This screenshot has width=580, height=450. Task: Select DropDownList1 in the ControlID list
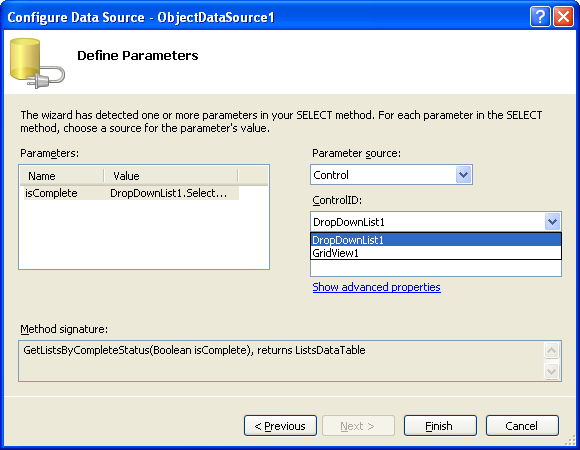tap(436, 240)
